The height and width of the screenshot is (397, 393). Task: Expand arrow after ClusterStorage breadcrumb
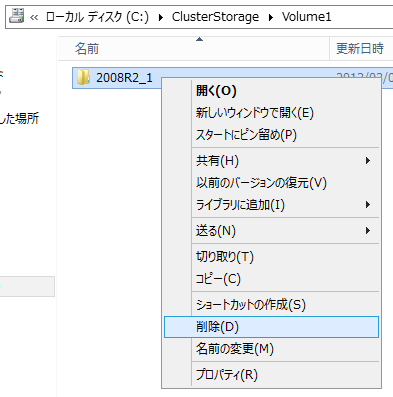tap(271, 17)
